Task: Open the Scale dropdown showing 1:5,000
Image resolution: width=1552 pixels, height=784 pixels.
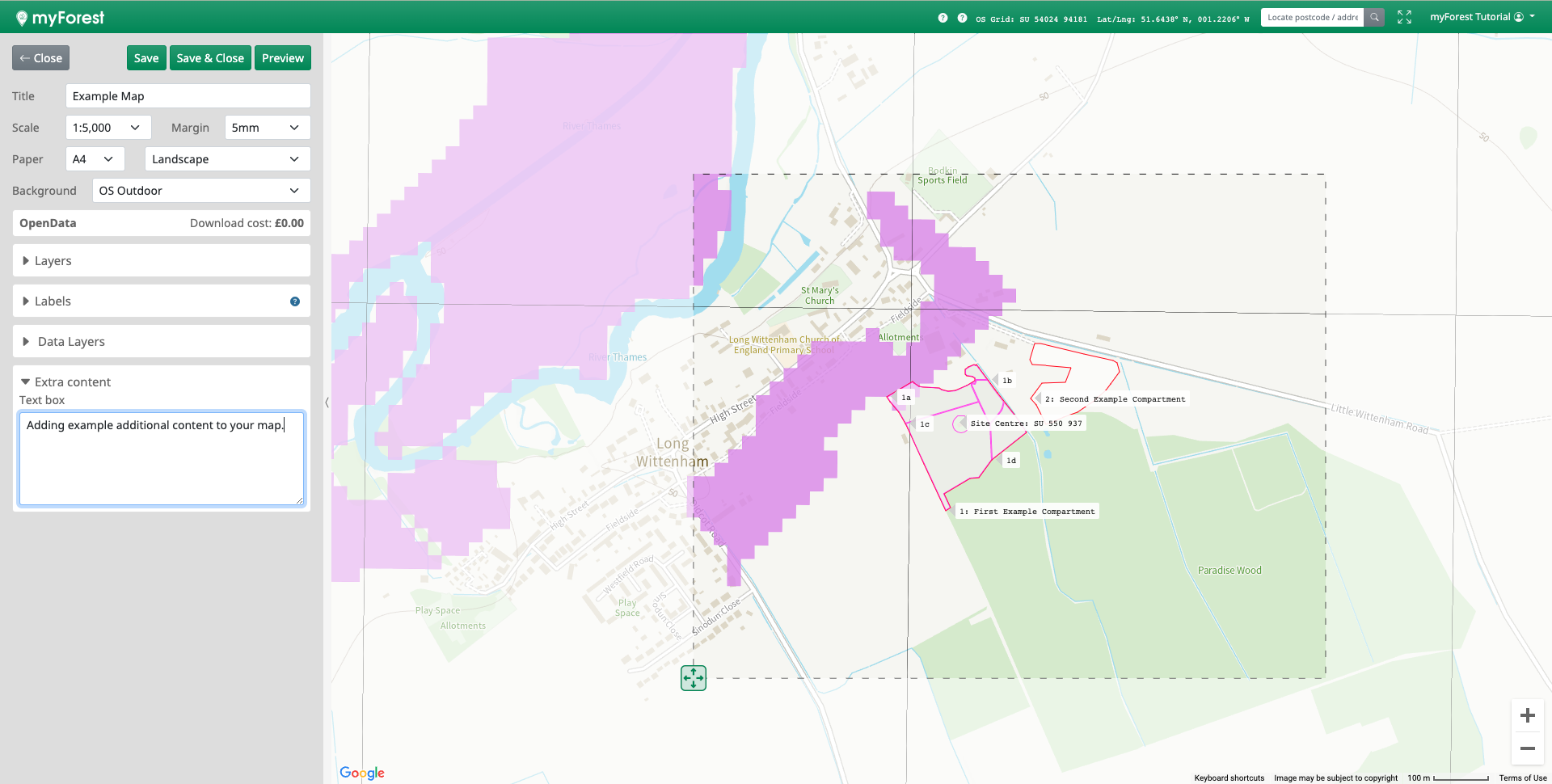Action: [108, 128]
